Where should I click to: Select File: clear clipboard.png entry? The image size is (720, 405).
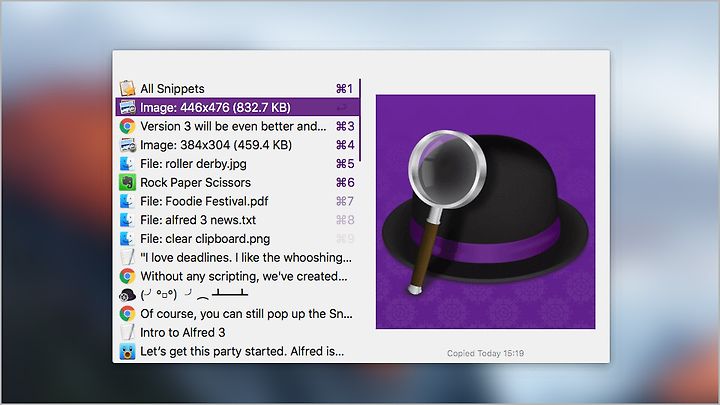(237, 239)
